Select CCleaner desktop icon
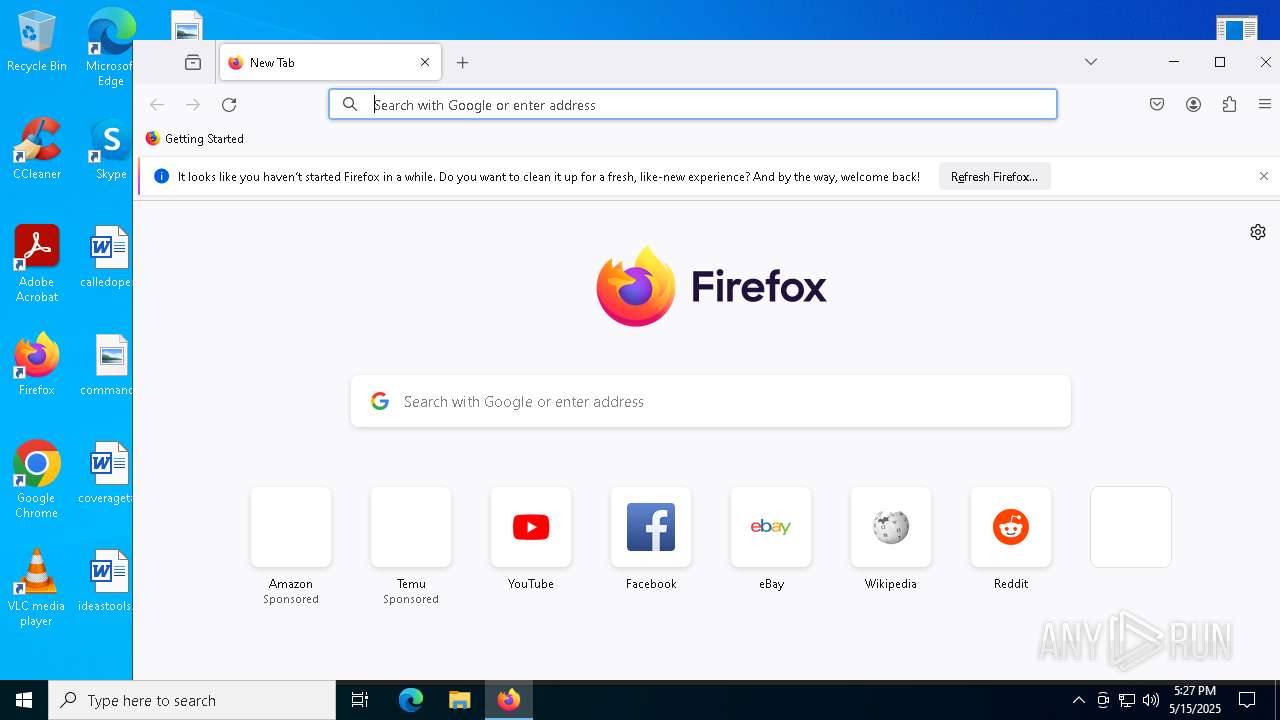 tap(37, 149)
